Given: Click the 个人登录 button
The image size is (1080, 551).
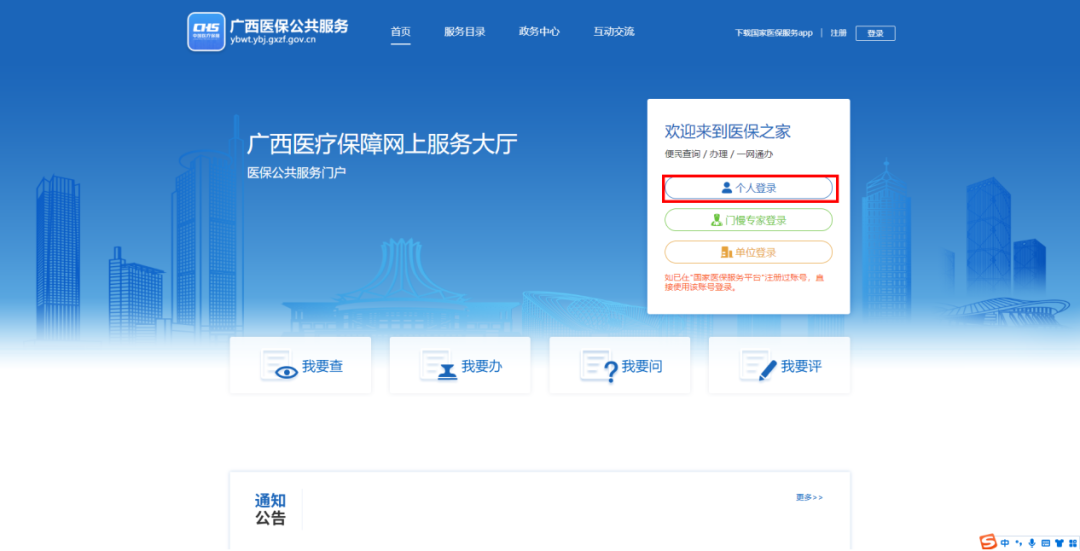Looking at the screenshot, I should coord(749,188).
